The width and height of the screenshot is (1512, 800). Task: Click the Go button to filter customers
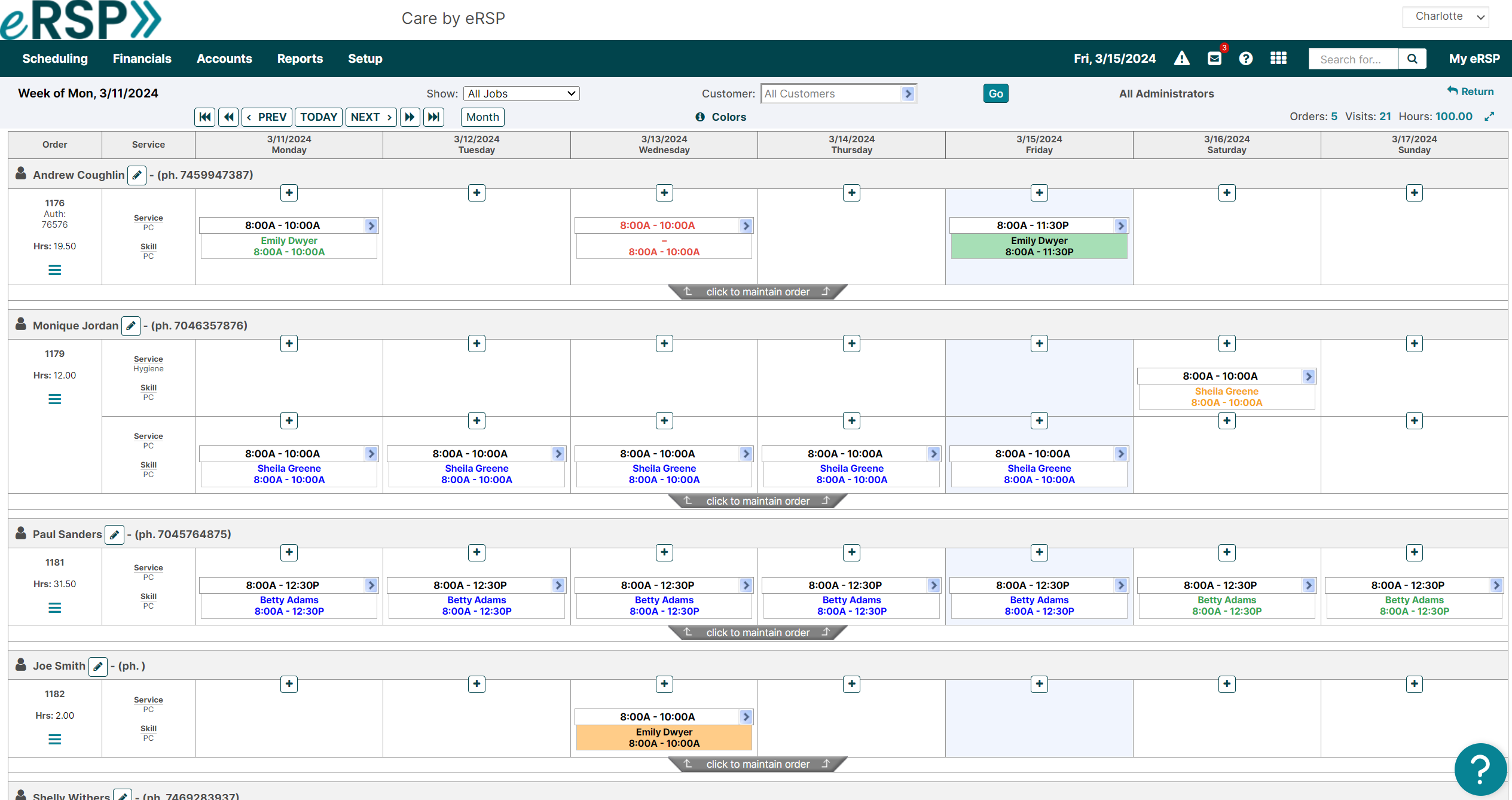995,93
